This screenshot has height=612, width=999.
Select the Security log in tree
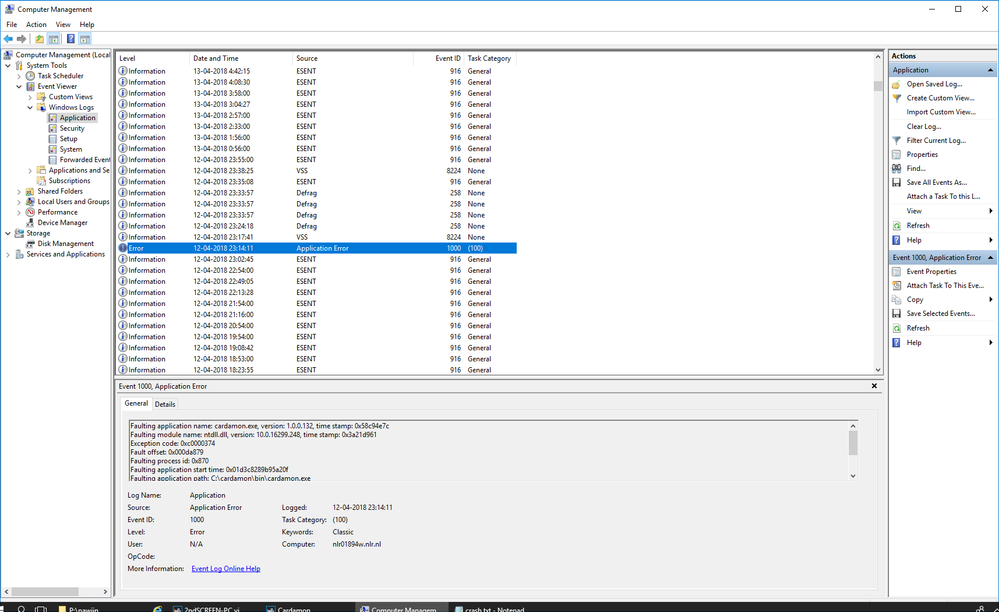72,129
